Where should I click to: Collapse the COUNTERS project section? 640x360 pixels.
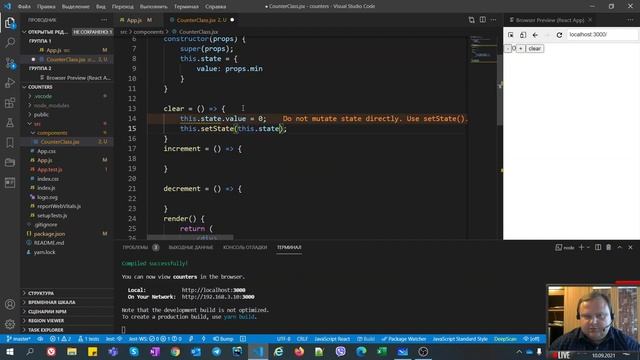[x=40, y=87]
